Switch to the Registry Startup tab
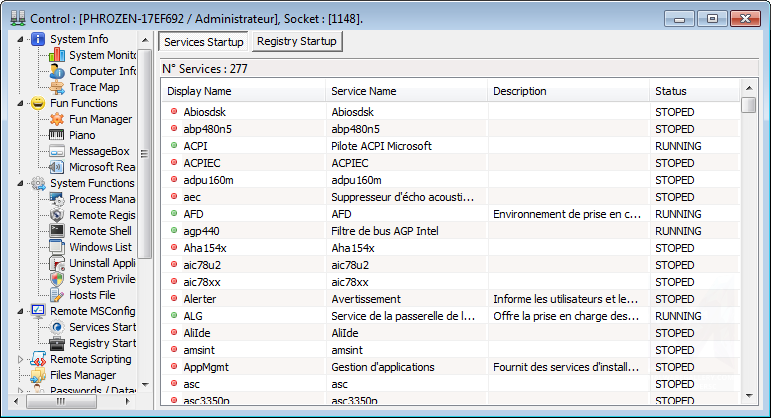 tap(297, 41)
